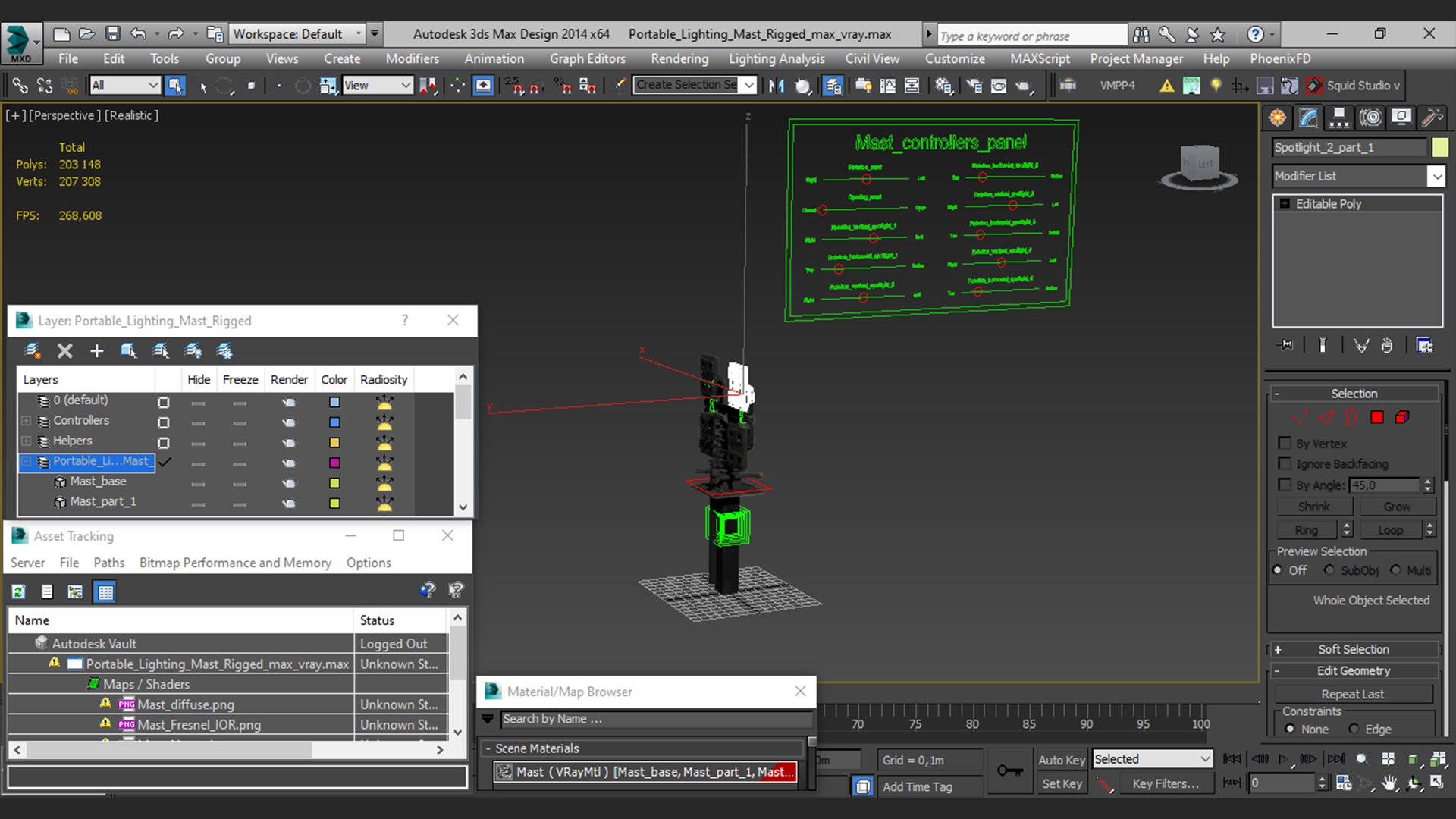1456x819 pixels.
Task: Click Go to End playback button
Action: pyautogui.click(x=1336, y=759)
